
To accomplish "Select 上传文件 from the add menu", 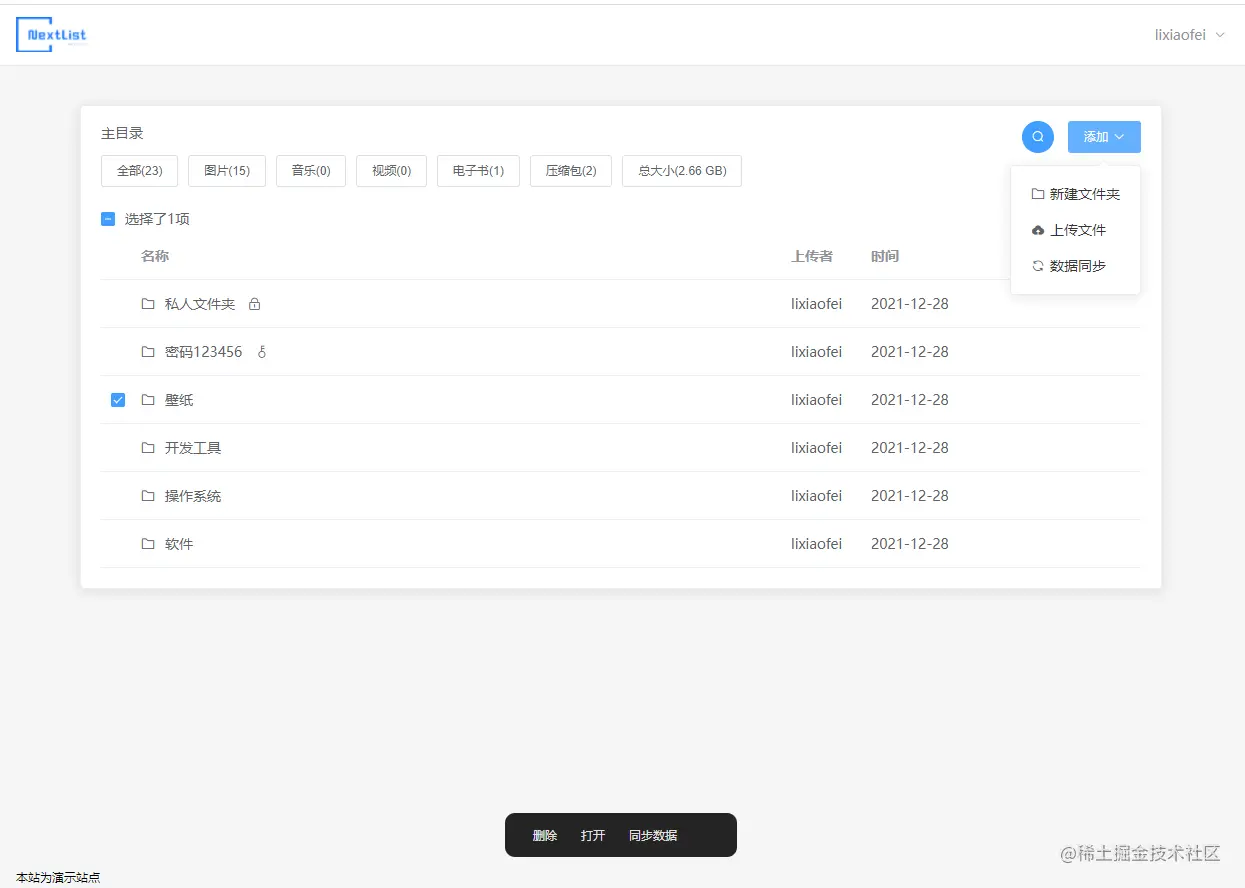I will click(1080, 229).
